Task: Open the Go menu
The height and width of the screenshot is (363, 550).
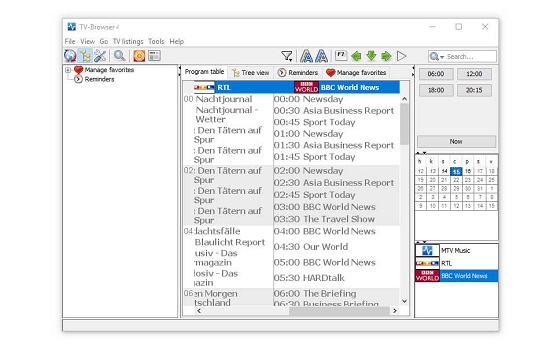Action: pos(104,41)
